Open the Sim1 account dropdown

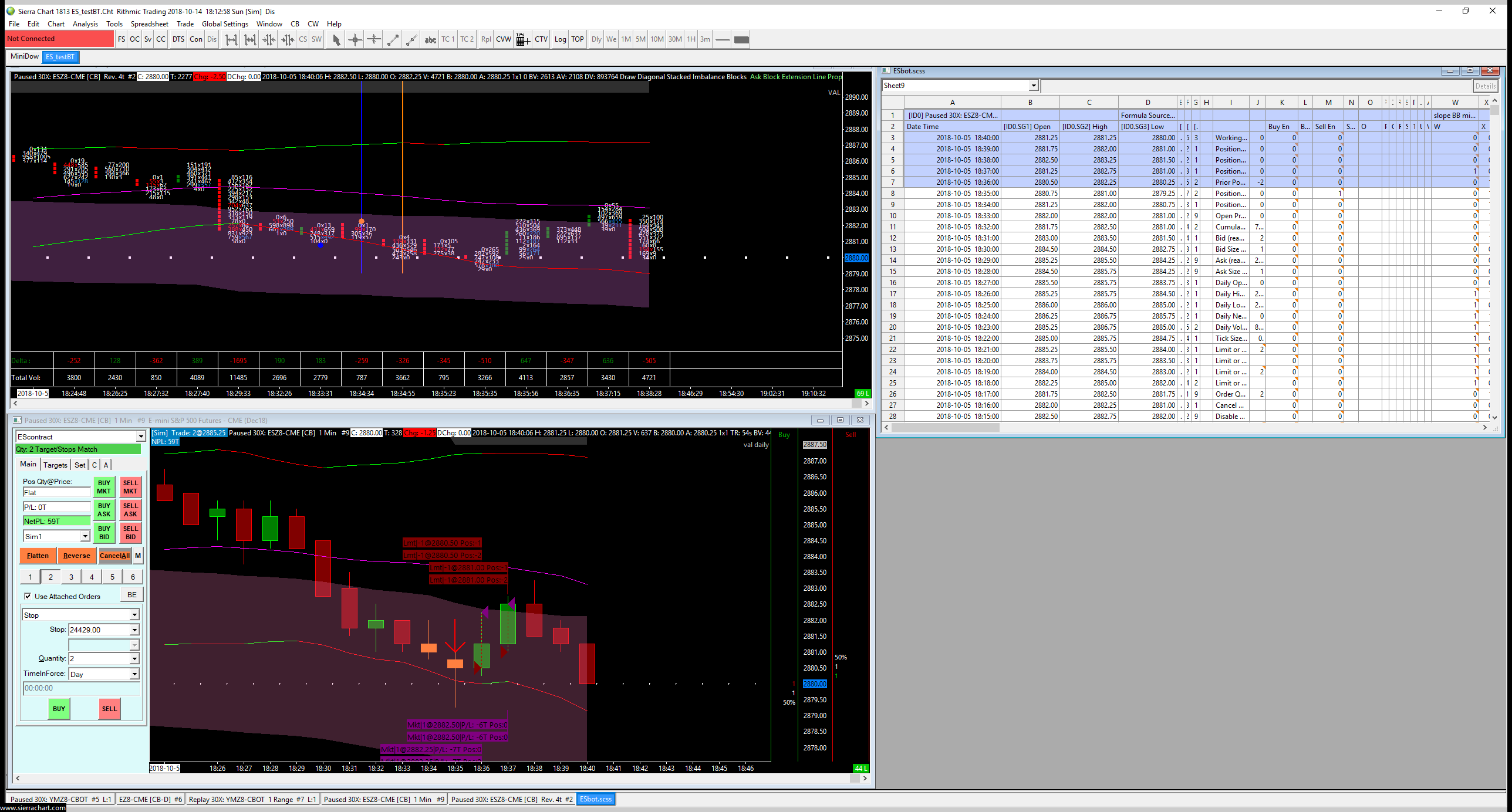(x=85, y=536)
